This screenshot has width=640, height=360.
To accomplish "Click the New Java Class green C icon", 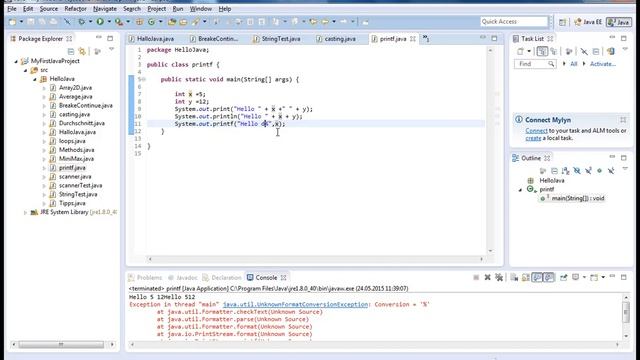I will 151,22.
